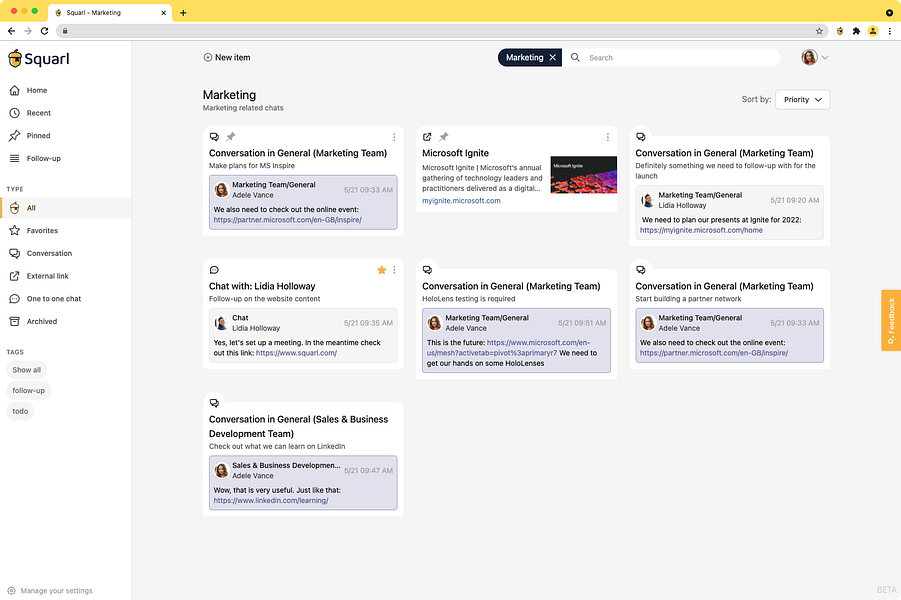Viewport: 901px width, 600px height.
Task: Focus the Search input field
Action: click(x=681, y=57)
